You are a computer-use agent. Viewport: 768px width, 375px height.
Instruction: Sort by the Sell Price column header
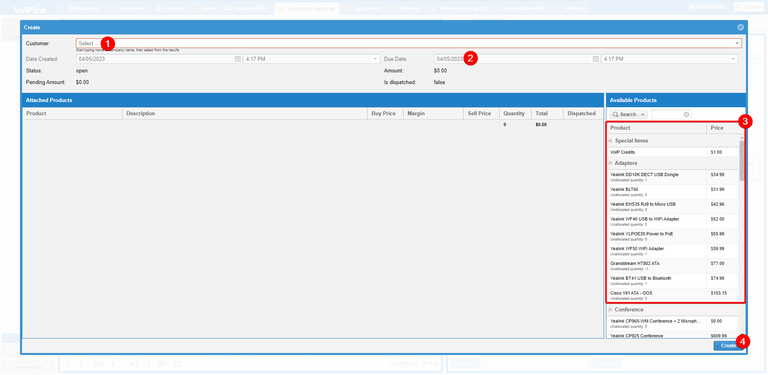[481, 113]
